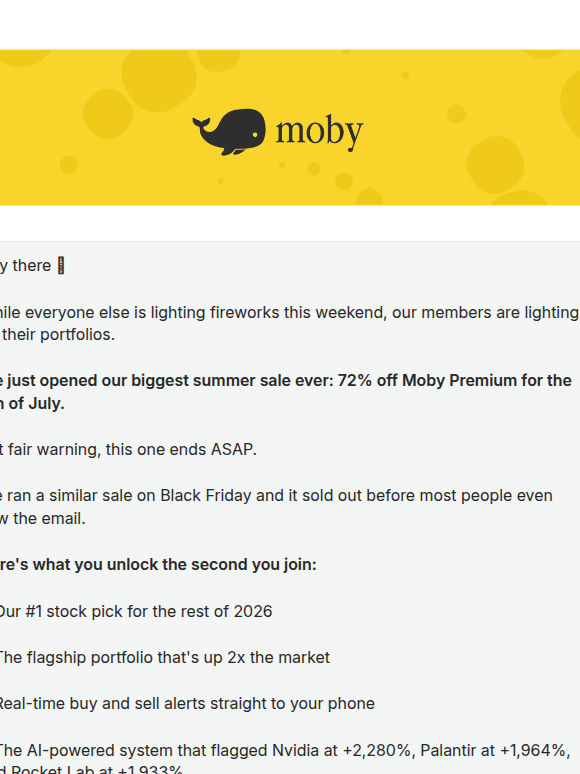This screenshot has height=774, width=580.
Task: Click "fair warning, this one ends ASAP."
Action: (132, 450)
